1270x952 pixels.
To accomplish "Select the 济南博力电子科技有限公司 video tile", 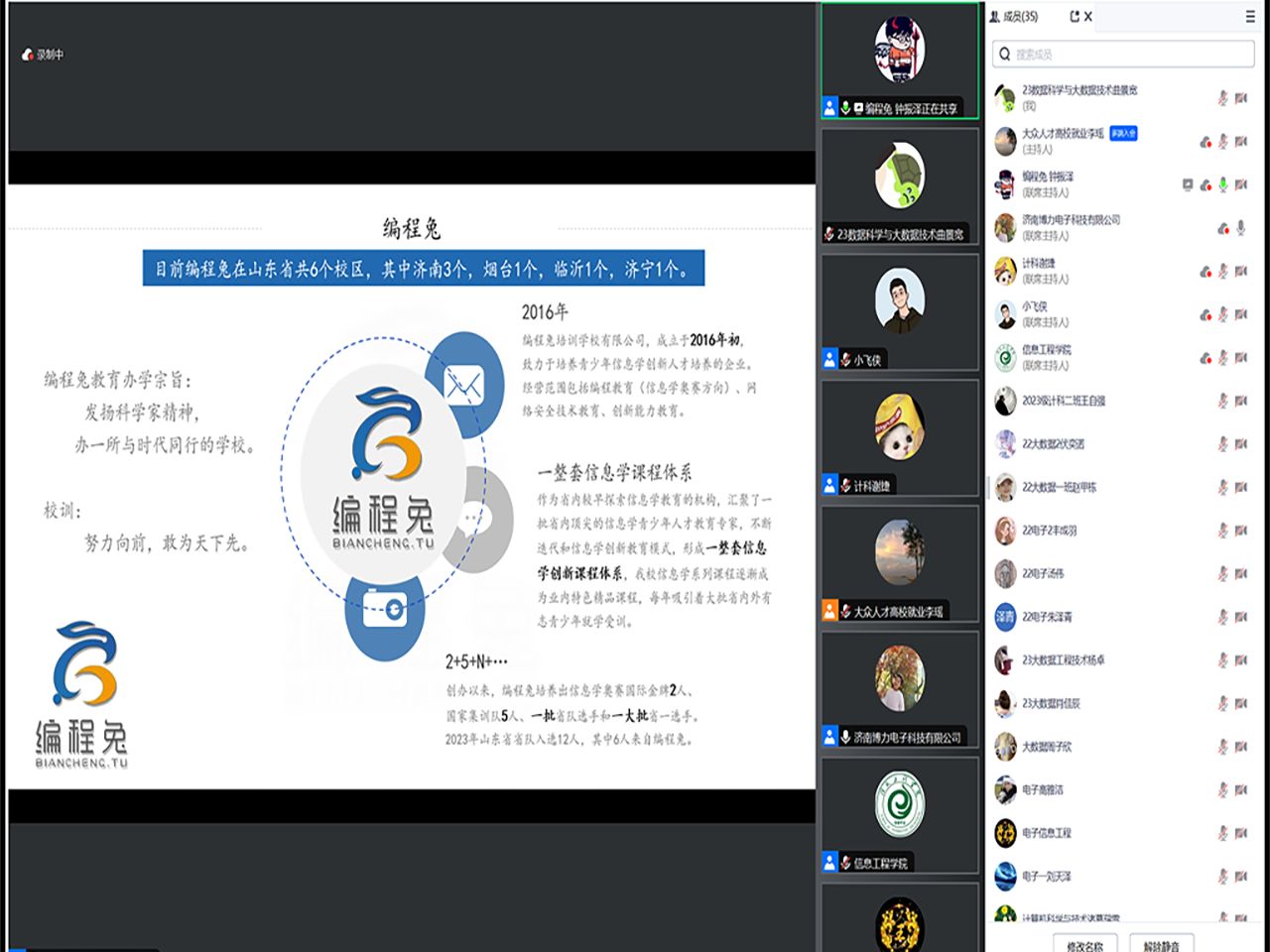I will coord(900,689).
